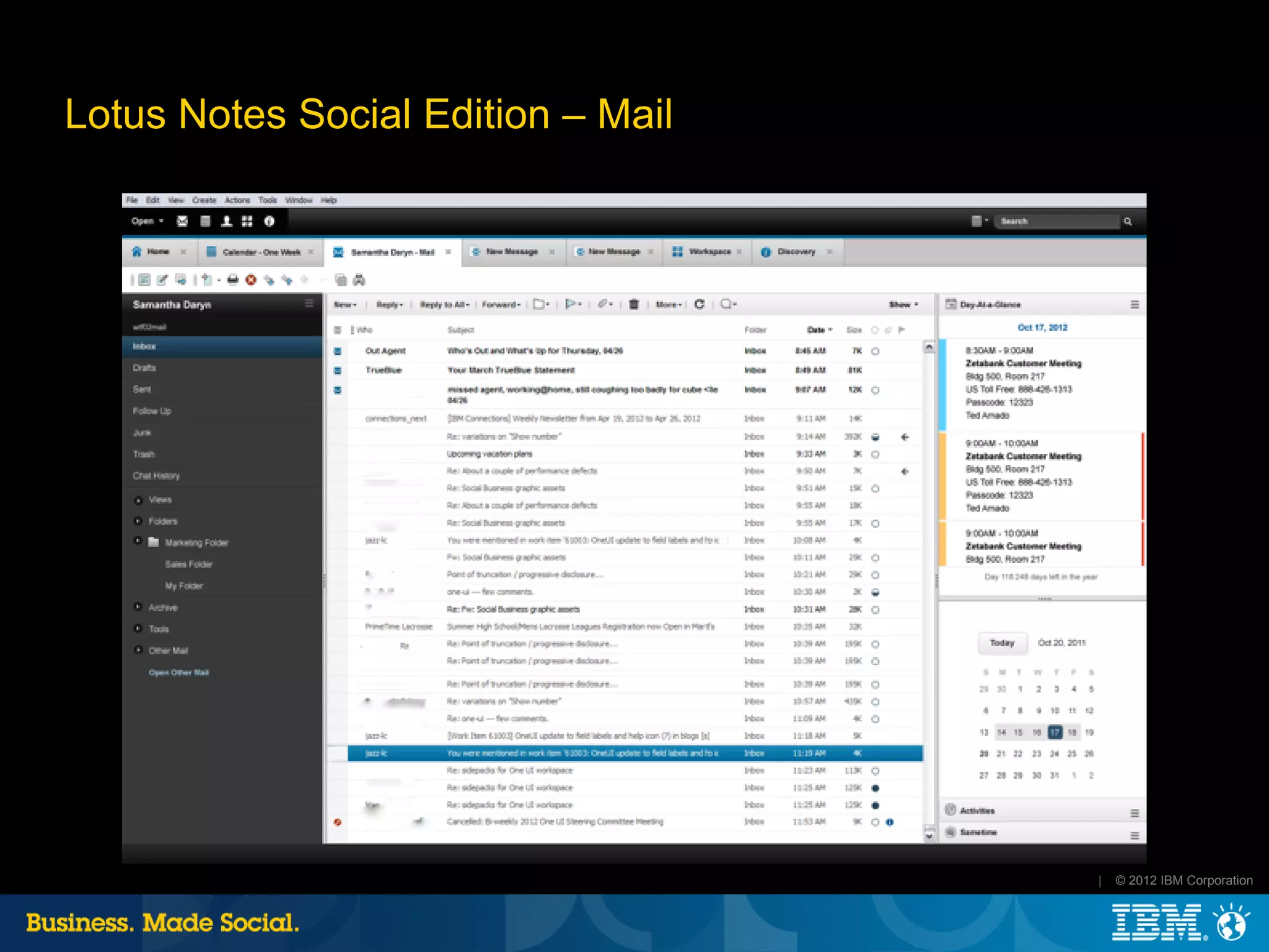Click the copy documents icon in toolbar
This screenshot has width=1269, height=952.
click(x=340, y=280)
